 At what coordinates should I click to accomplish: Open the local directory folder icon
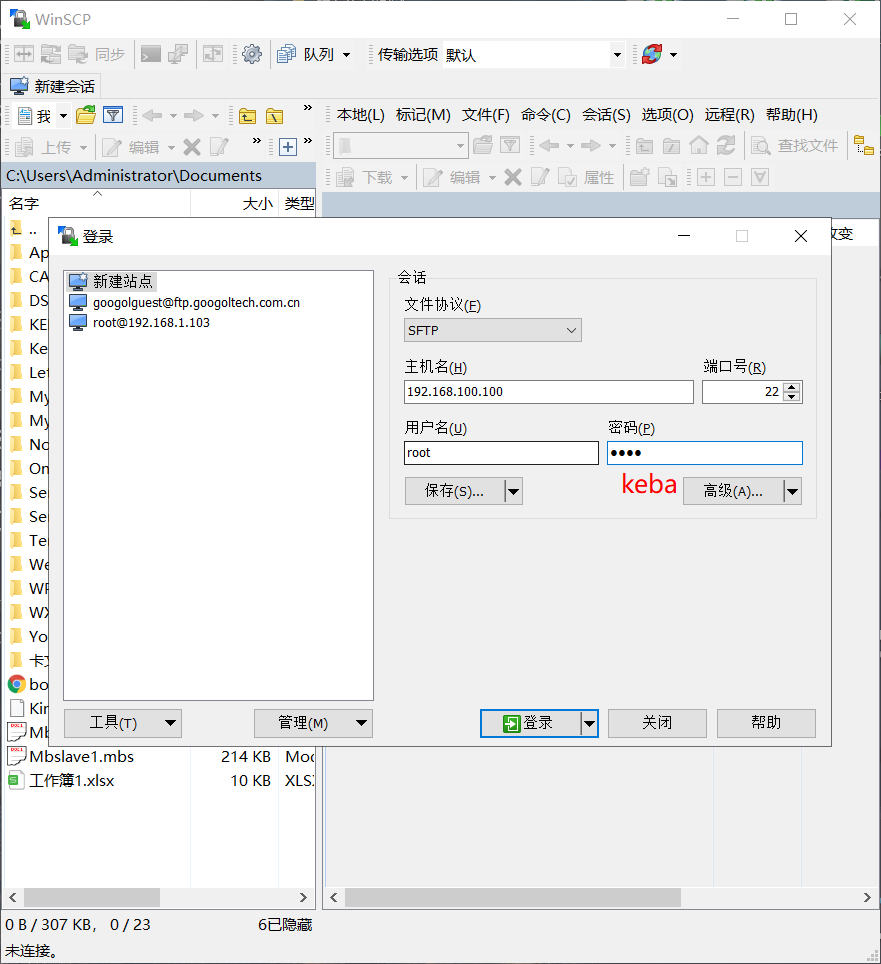[x=86, y=115]
